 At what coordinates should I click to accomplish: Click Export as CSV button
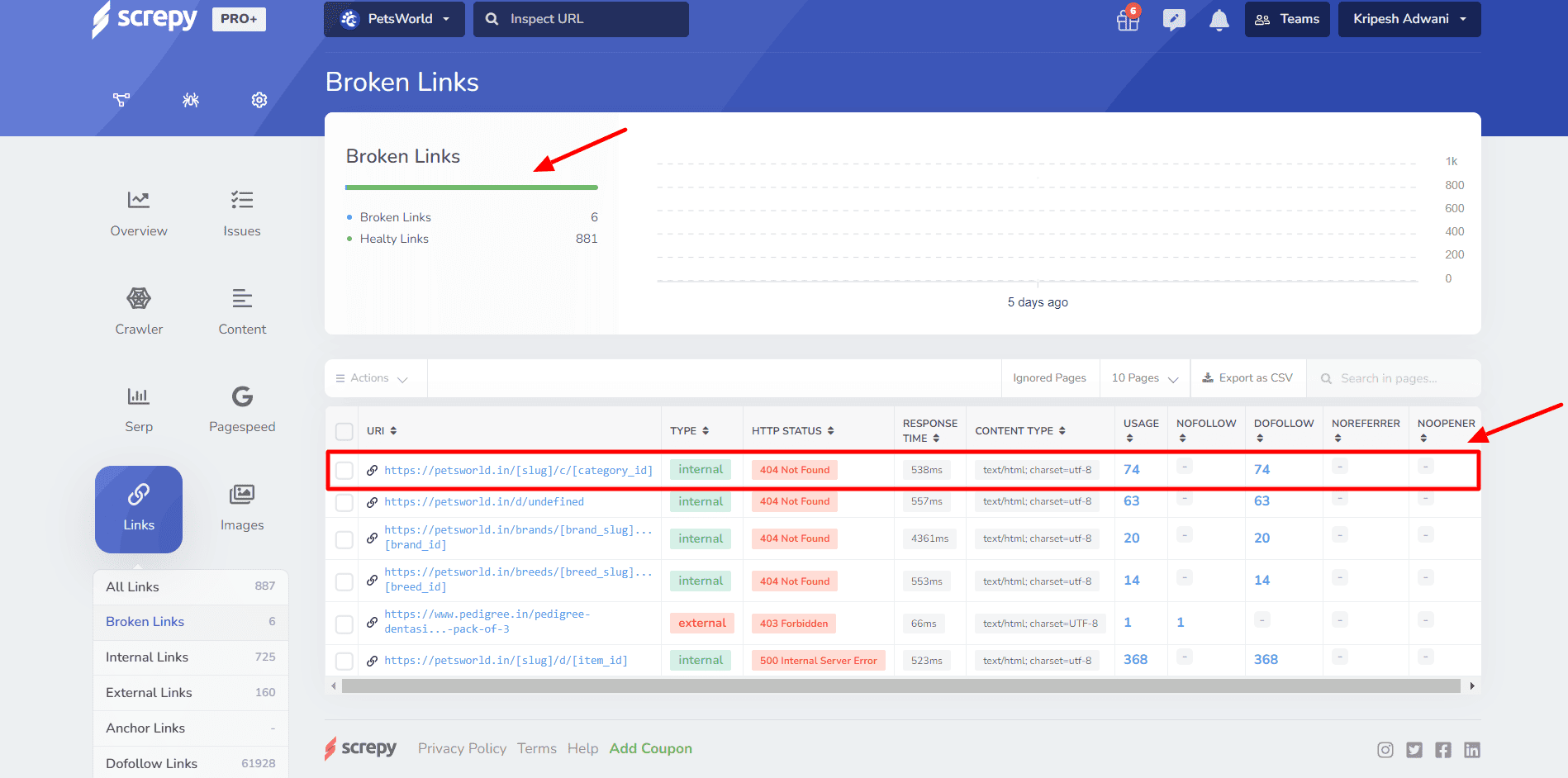coord(1247,378)
